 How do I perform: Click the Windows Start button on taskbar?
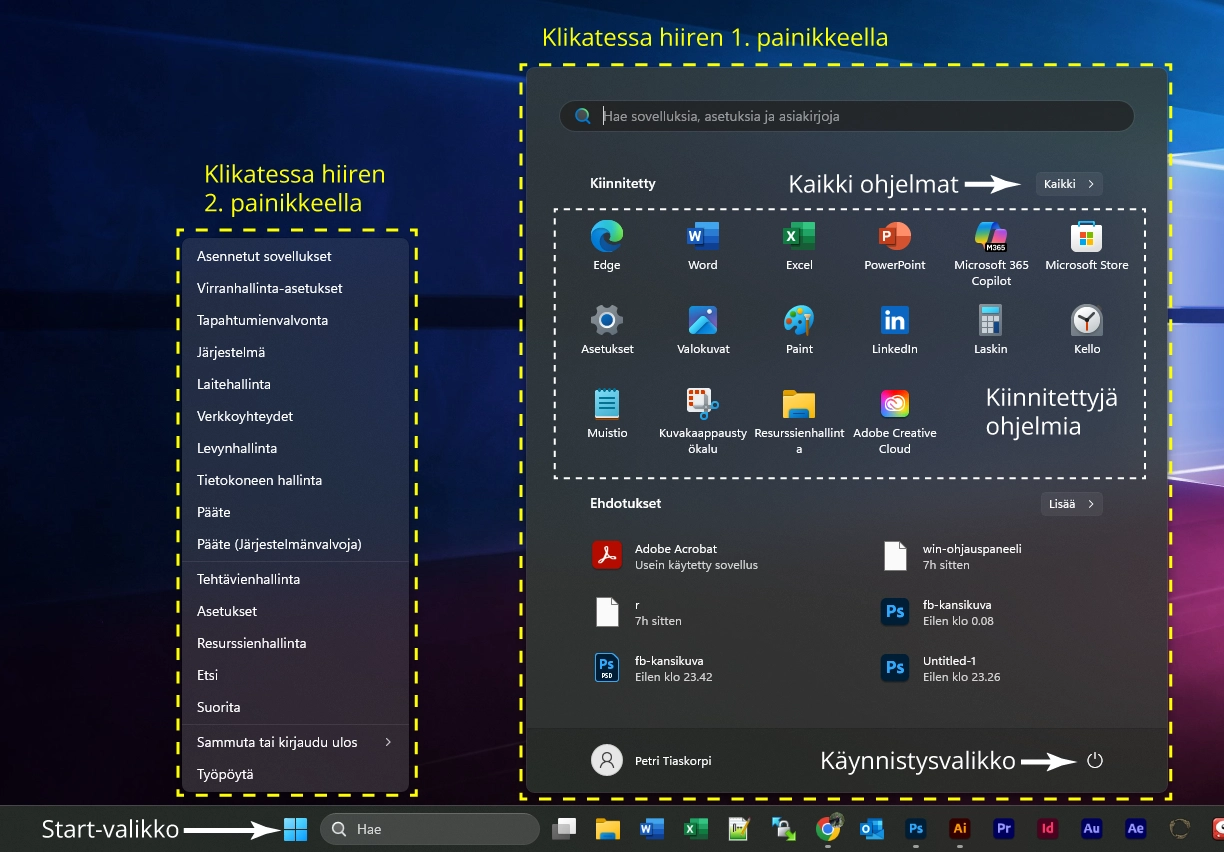(x=295, y=829)
